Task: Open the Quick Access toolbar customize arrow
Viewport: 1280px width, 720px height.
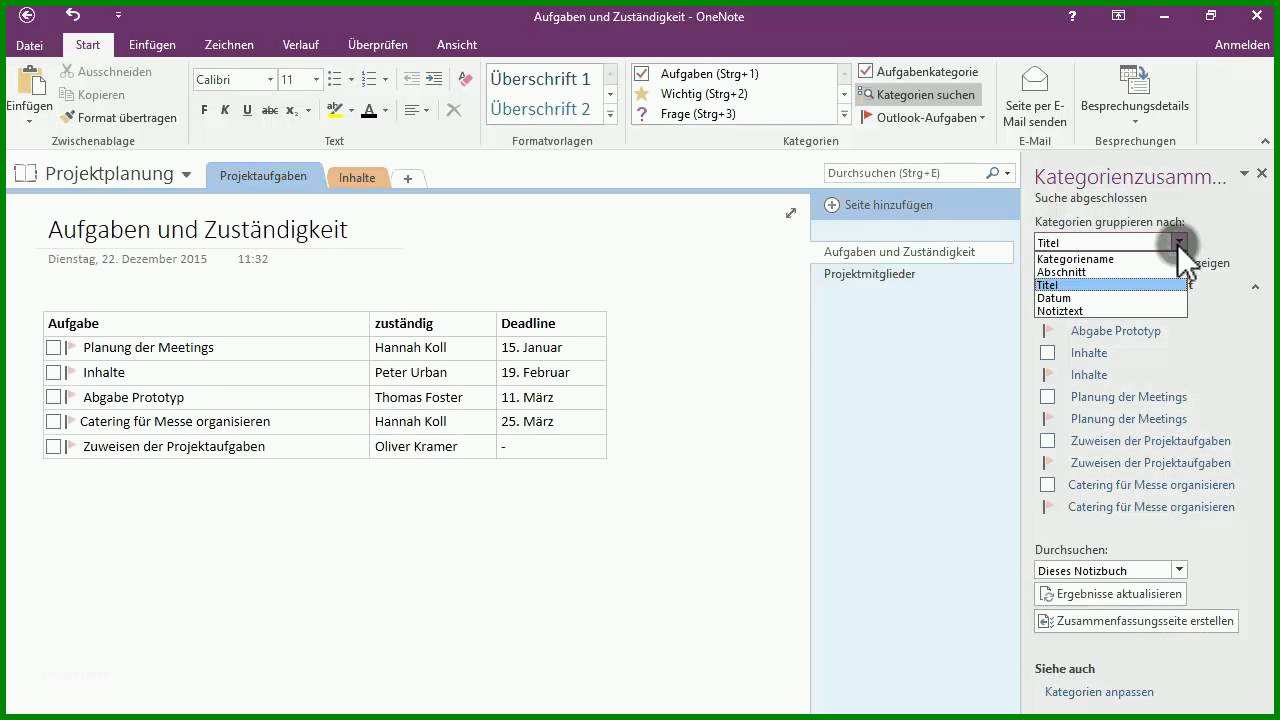Action: [118, 15]
